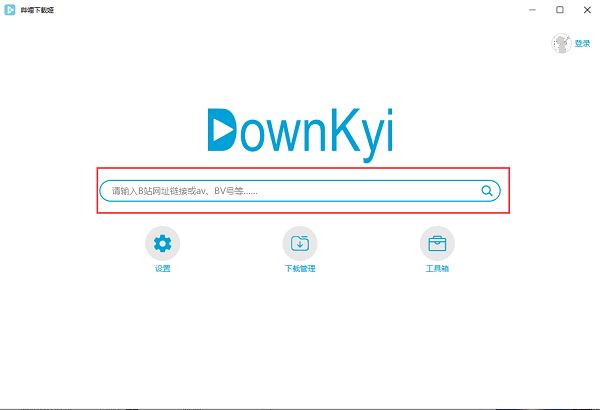The width and height of the screenshot is (600, 410).
Task: Click the user avatar picture
Action: pyautogui.click(x=561, y=43)
